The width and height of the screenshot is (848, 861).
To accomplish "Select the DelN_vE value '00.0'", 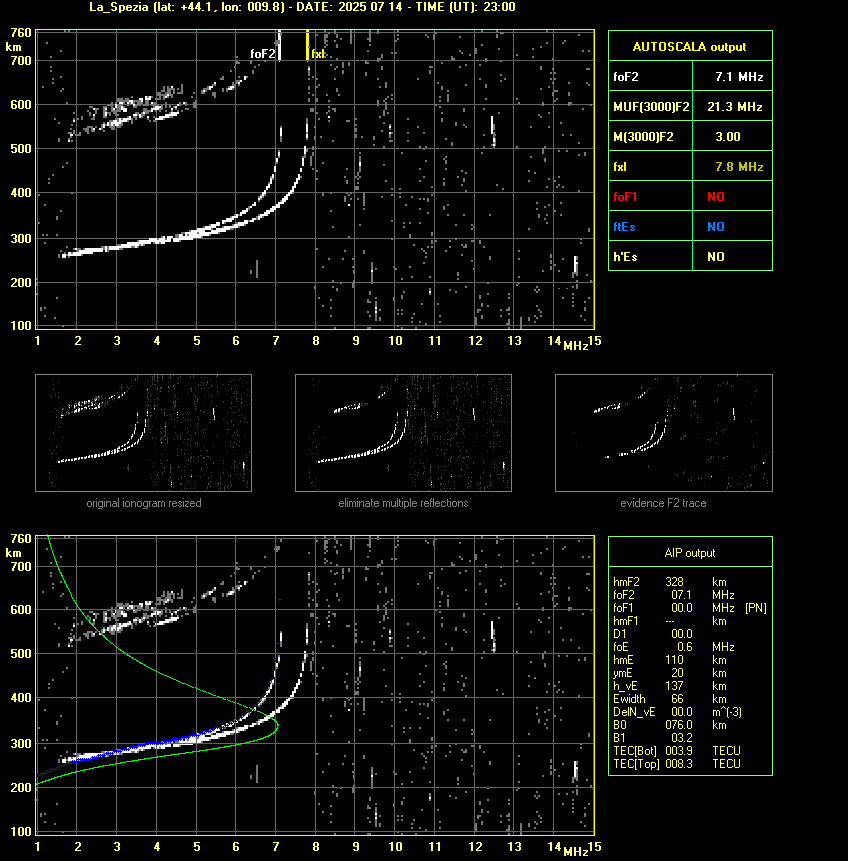I will pos(681,712).
